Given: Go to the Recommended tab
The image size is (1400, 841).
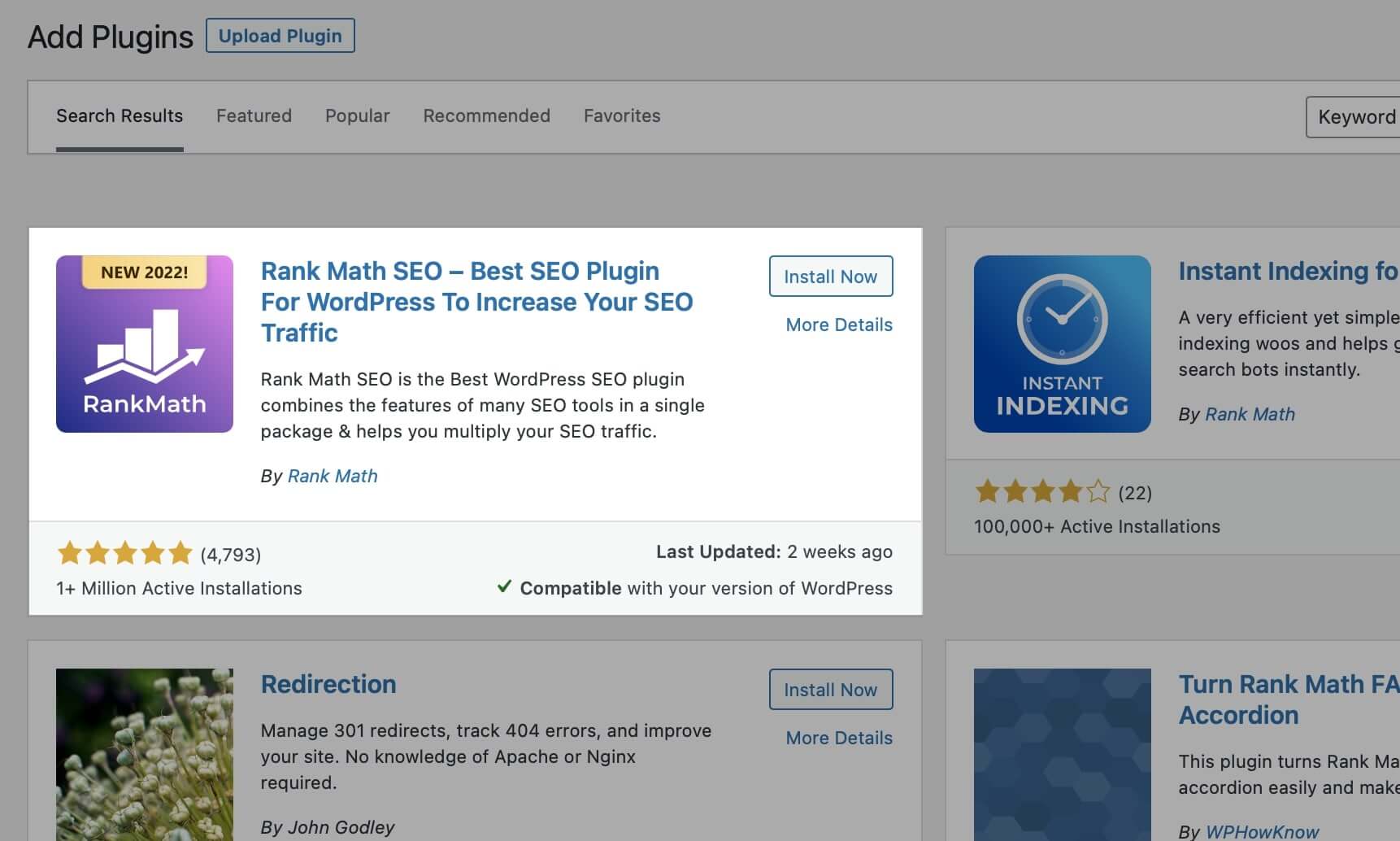Looking at the screenshot, I should click(x=486, y=115).
